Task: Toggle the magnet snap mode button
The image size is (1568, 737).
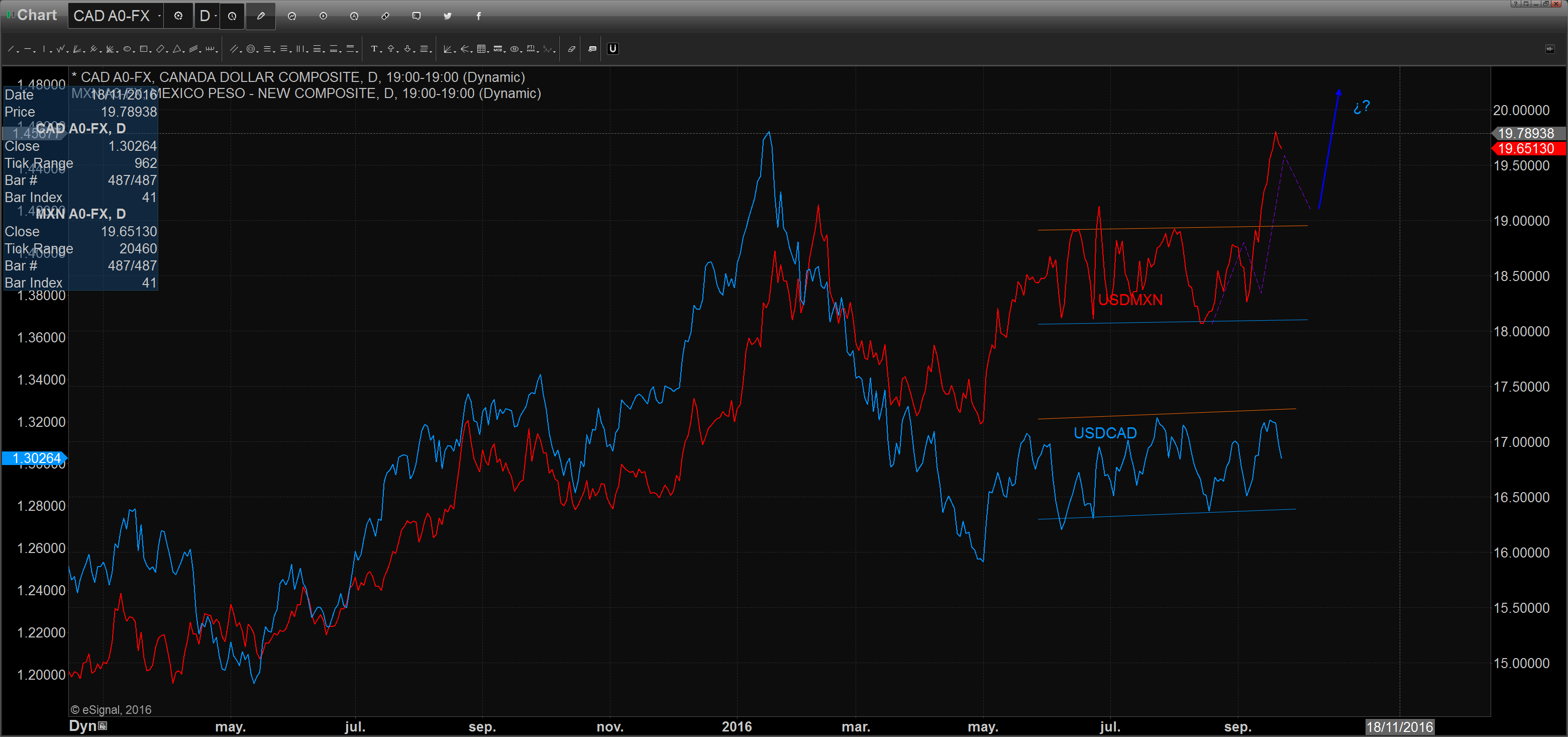Action: click(x=613, y=49)
